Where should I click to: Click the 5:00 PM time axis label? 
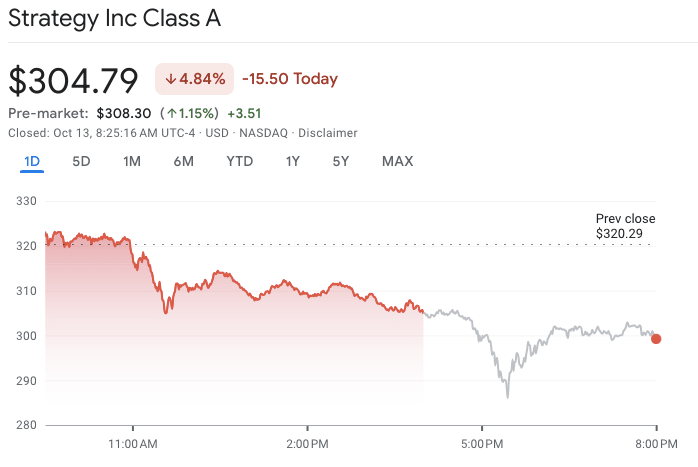click(x=481, y=443)
